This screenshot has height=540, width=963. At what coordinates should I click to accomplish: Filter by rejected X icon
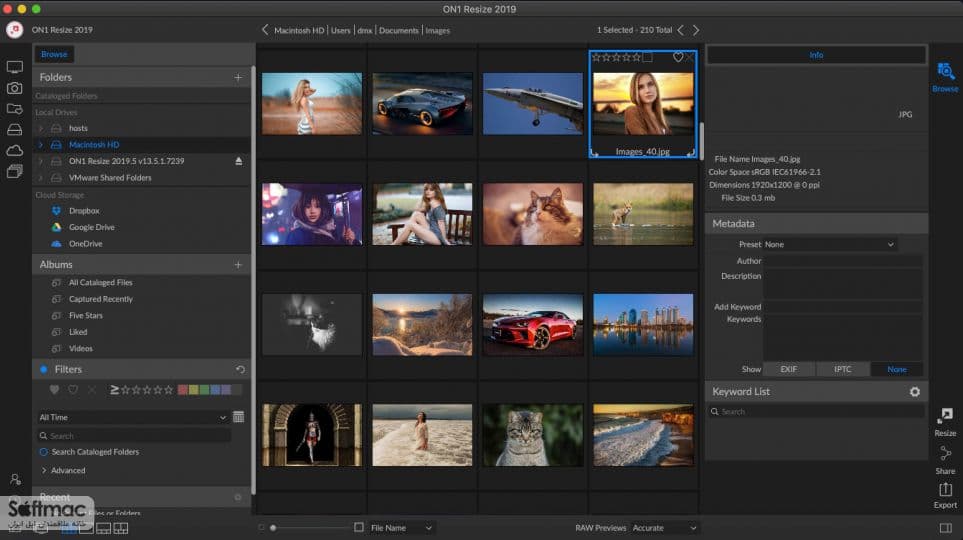92,389
